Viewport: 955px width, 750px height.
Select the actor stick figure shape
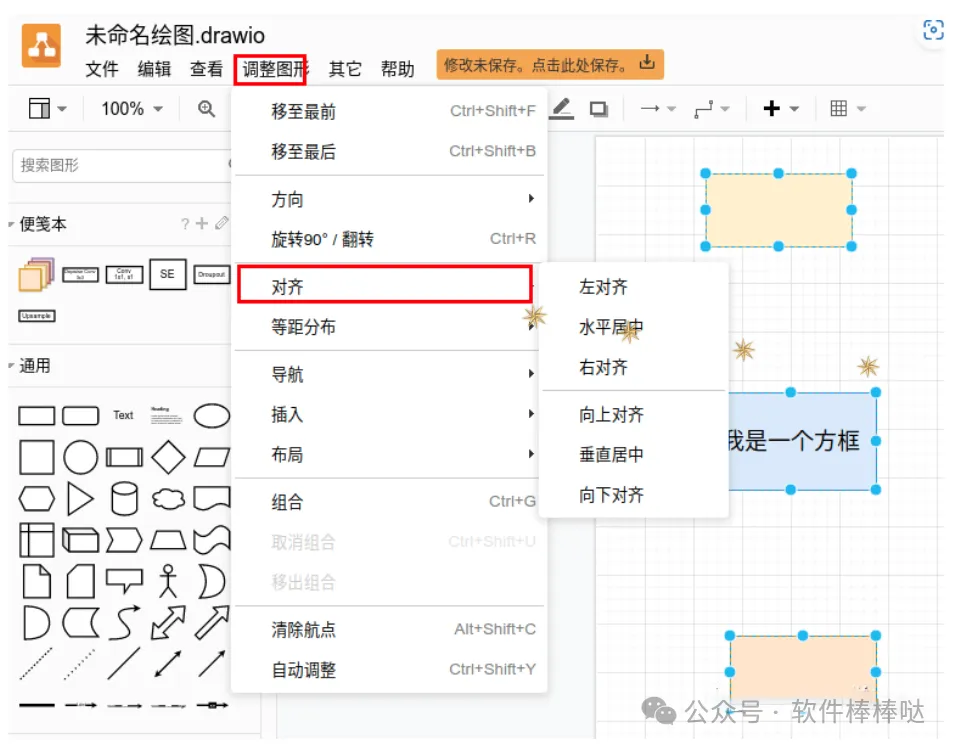[168, 581]
